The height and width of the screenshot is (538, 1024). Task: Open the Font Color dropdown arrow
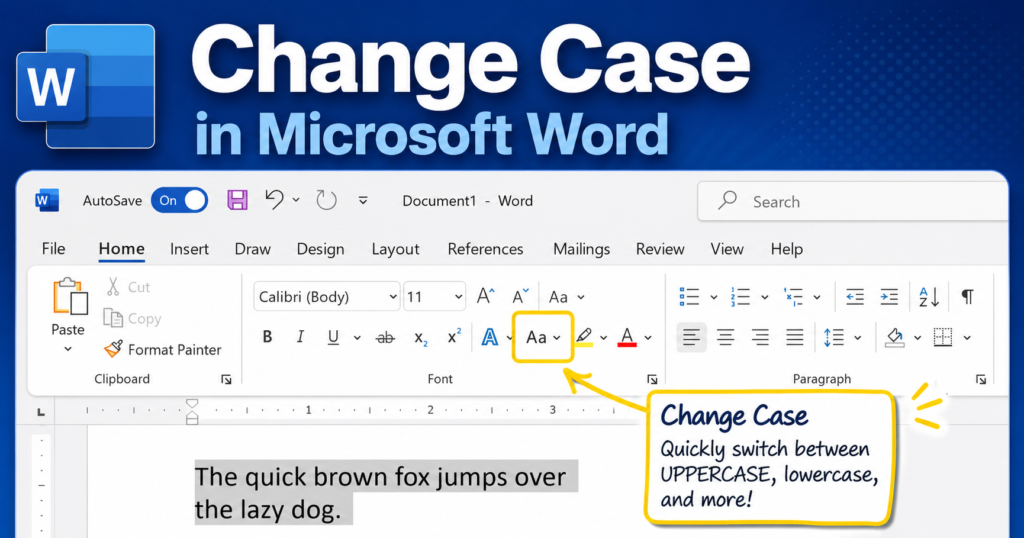click(x=648, y=338)
